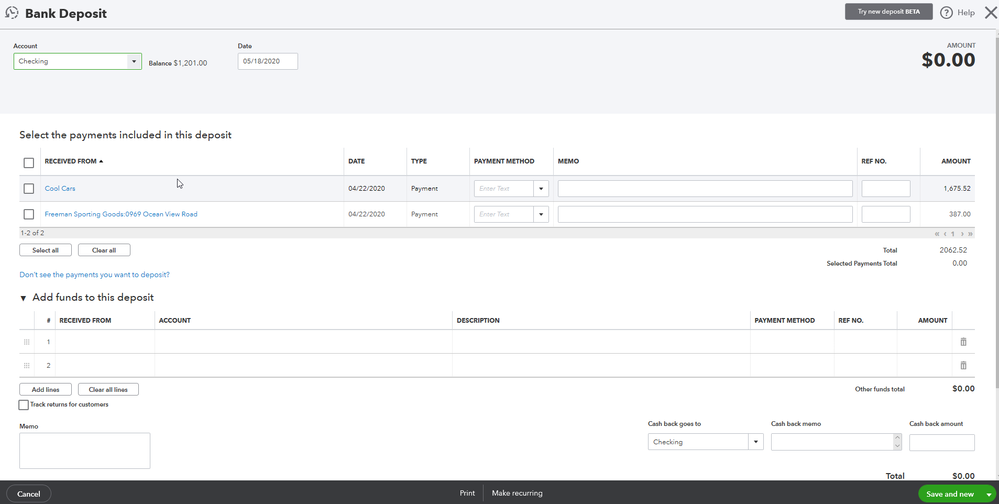Enable Track returns for customers
This screenshot has width=999, height=504.
click(24, 405)
